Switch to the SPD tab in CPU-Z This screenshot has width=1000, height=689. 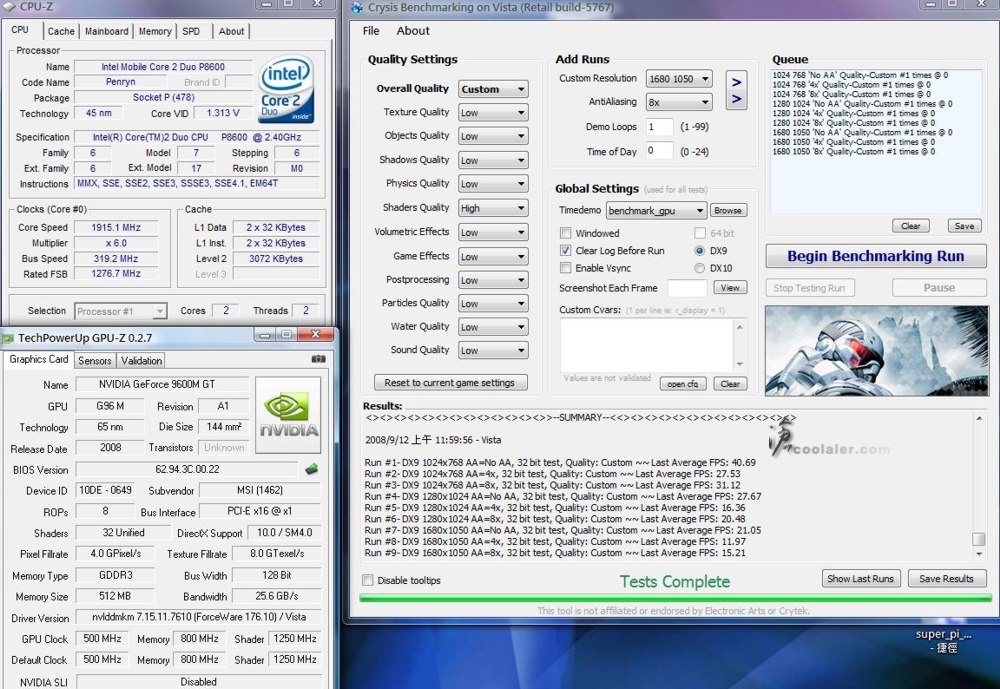[191, 31]
